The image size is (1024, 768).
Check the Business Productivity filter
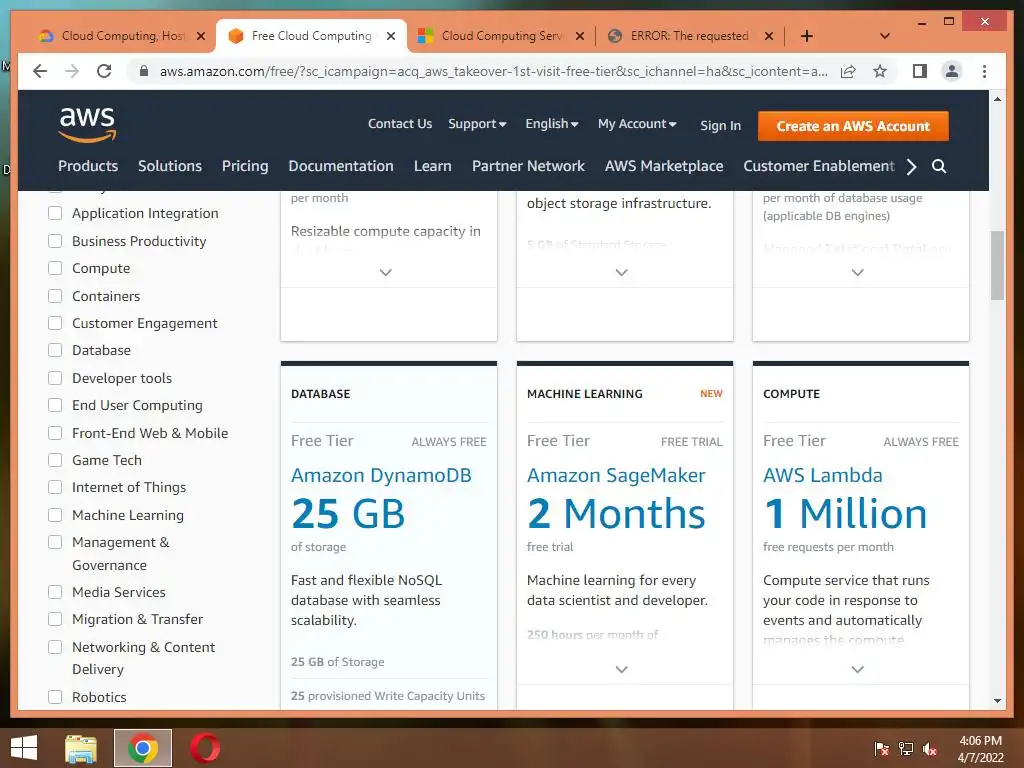[56, 241]
